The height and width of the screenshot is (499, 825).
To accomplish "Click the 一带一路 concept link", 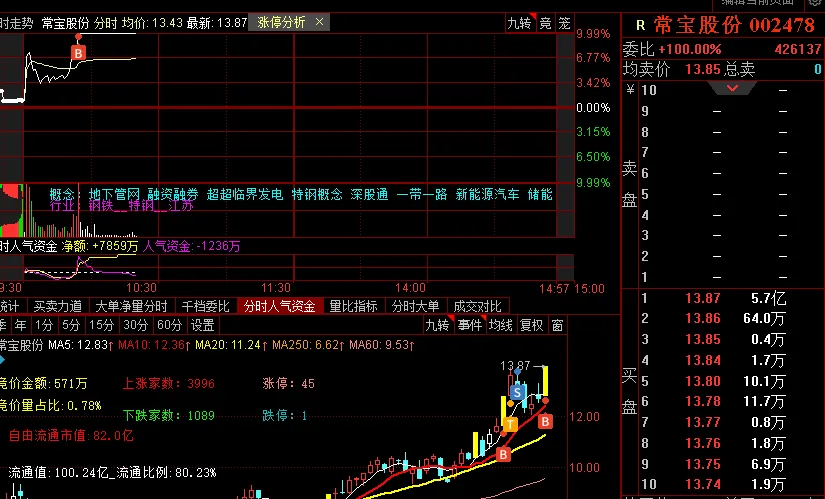I will [x=421, y=194].
